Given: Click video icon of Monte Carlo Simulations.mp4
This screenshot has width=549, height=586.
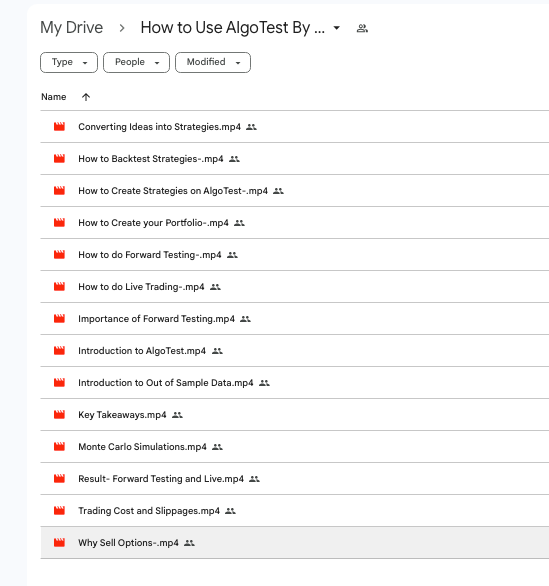Looking at the screenshot, I should (x=59, y=447).
